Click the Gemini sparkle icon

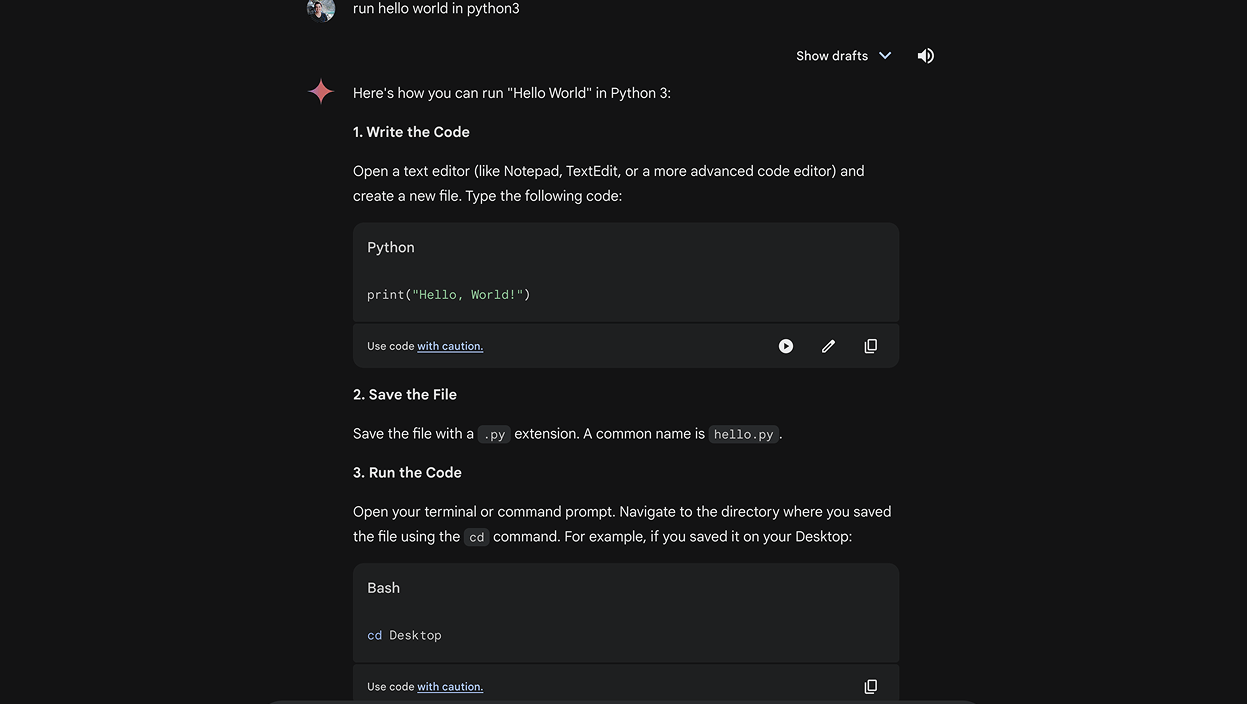click(x=321, y=92)
